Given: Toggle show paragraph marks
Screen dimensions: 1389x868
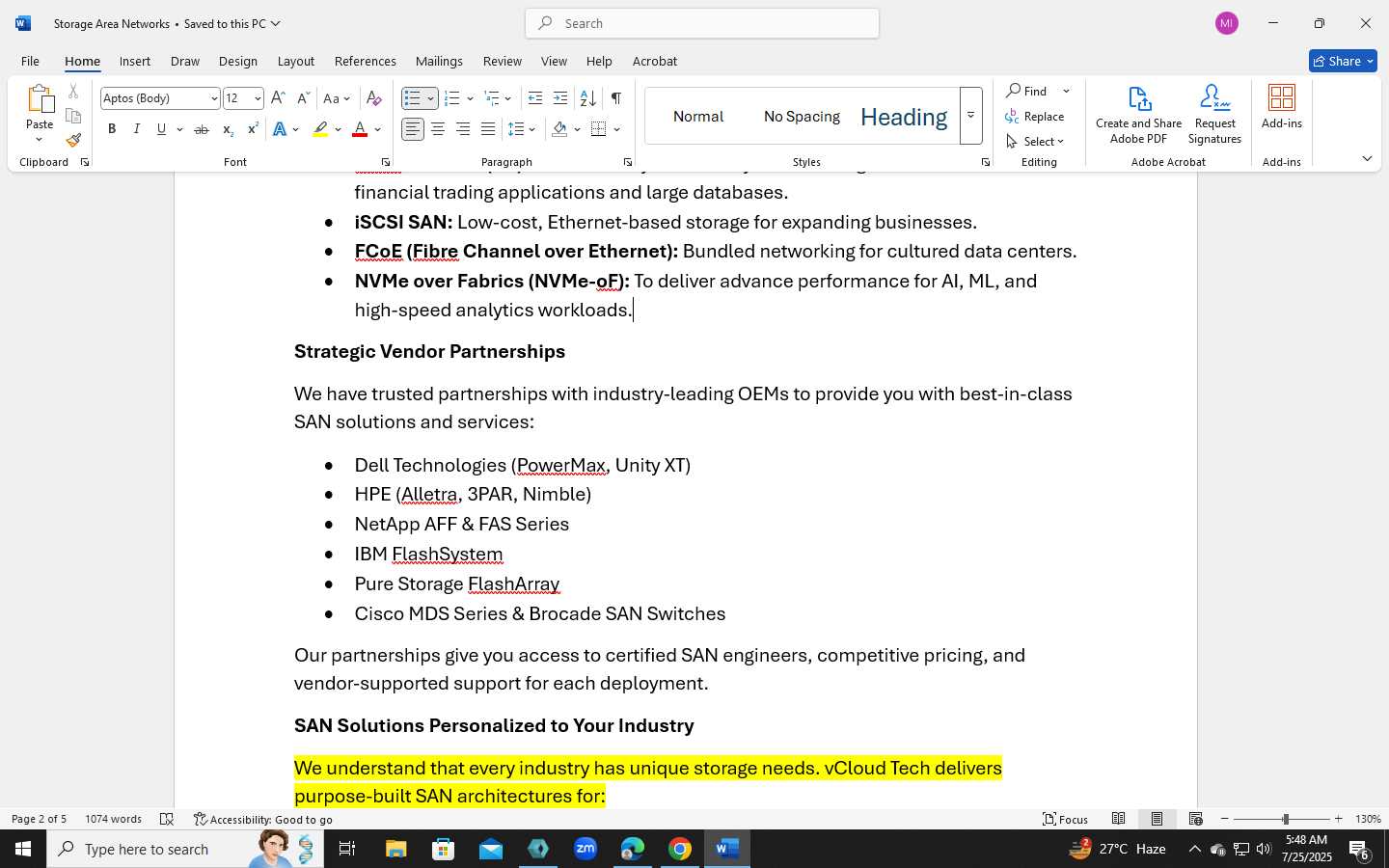Looking at the screenshot, I should (615, 98).
